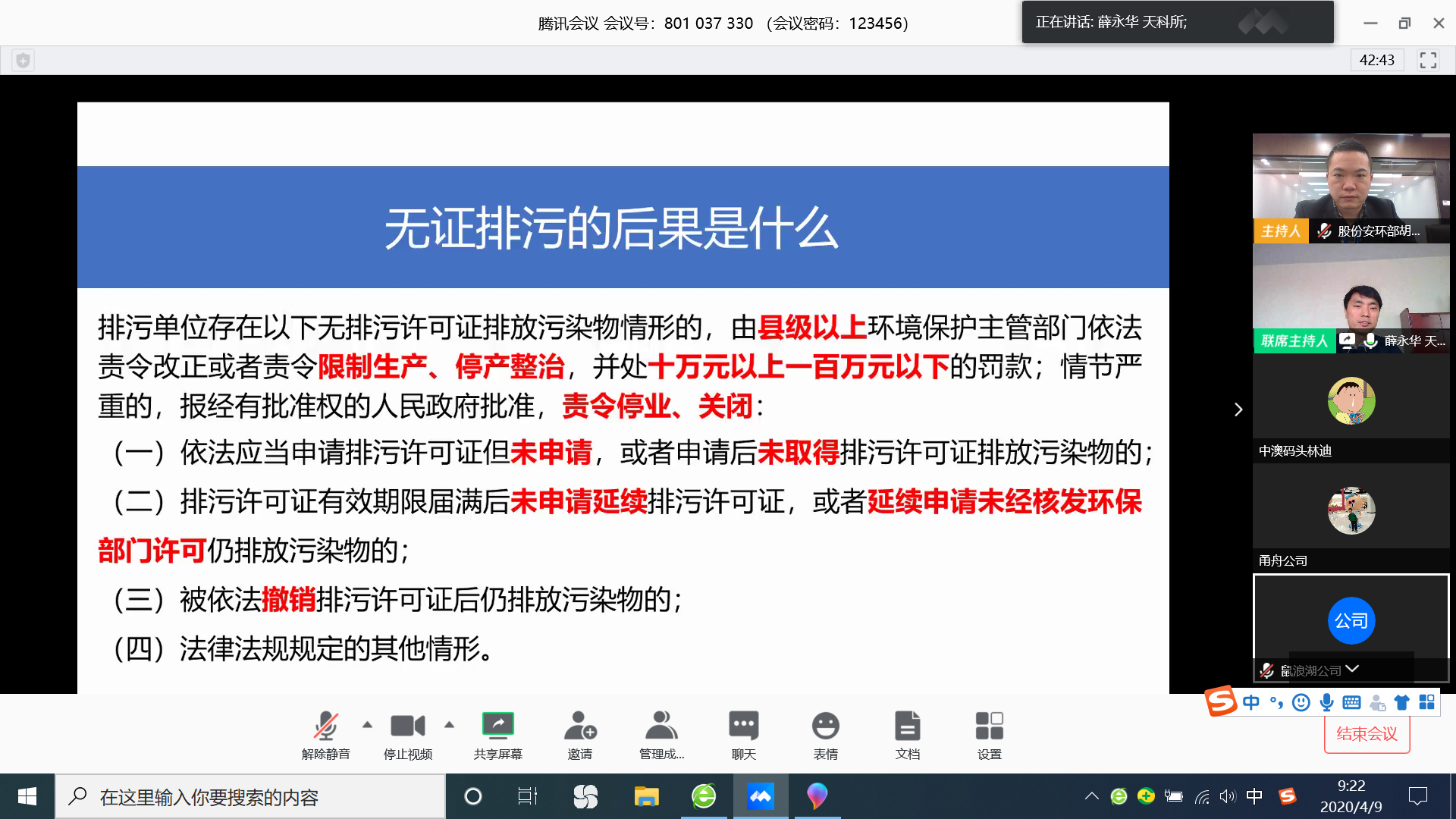The height and width of the screenshot is (819, 1456).
Task: Click Windows search box on taskbar
Action: tap(250, 797)
